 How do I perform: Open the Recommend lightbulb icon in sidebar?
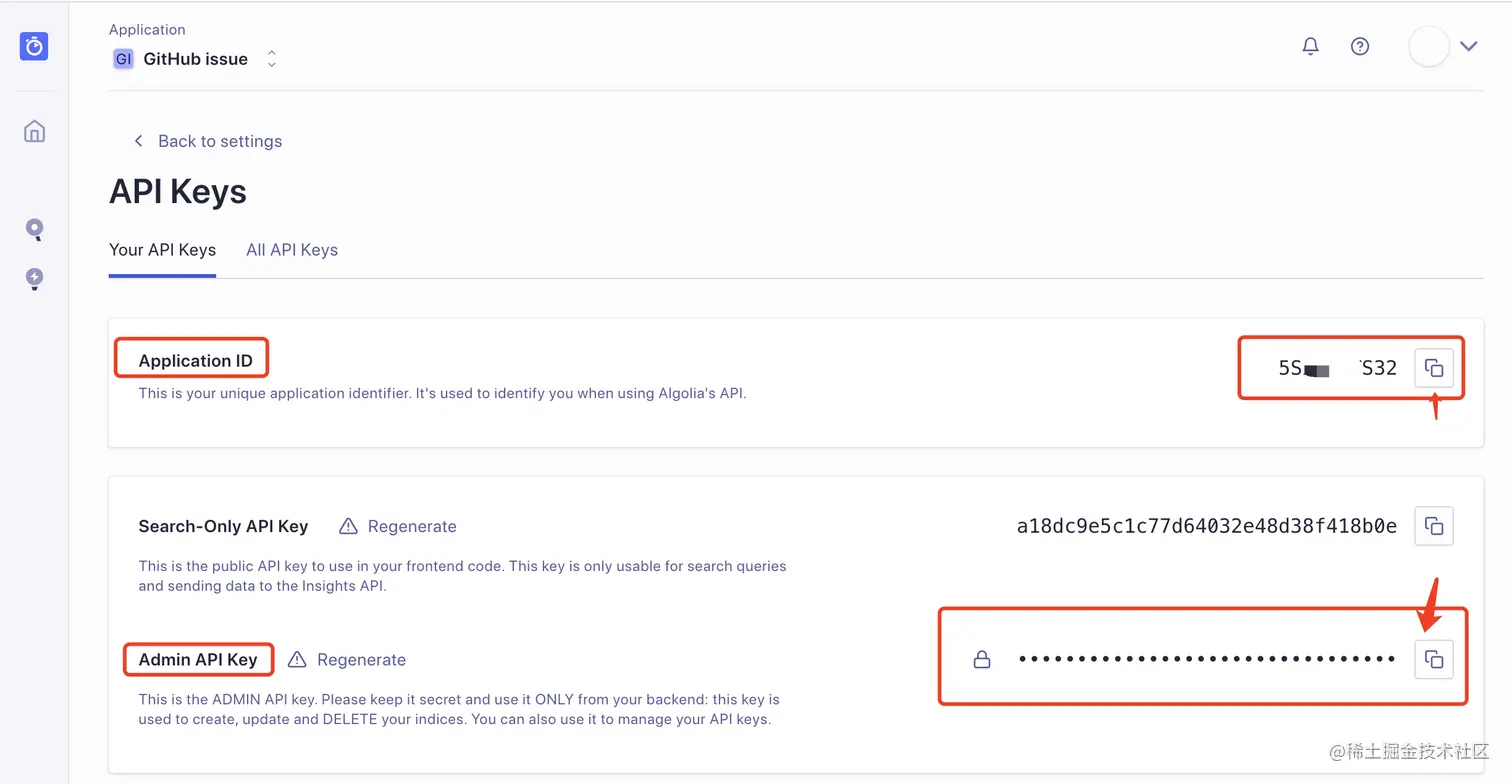(35, 279)
